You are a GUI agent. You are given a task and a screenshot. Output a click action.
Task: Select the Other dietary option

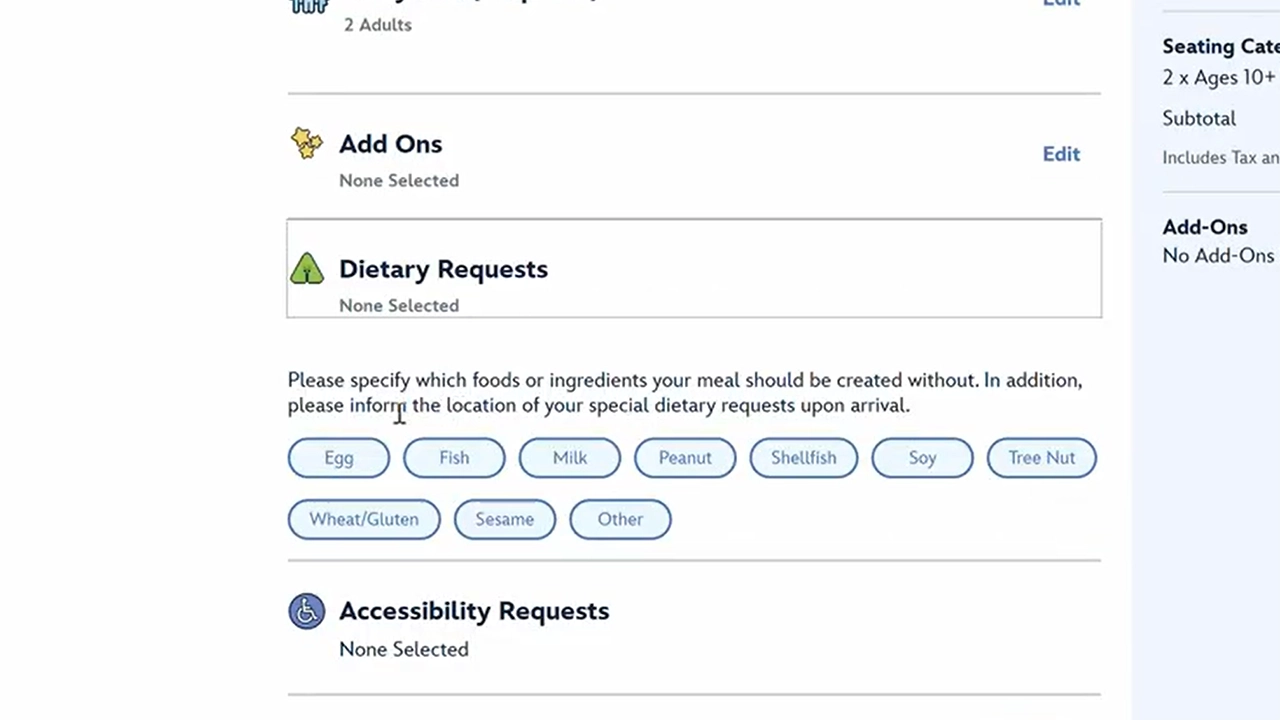[x=620, y=519]
